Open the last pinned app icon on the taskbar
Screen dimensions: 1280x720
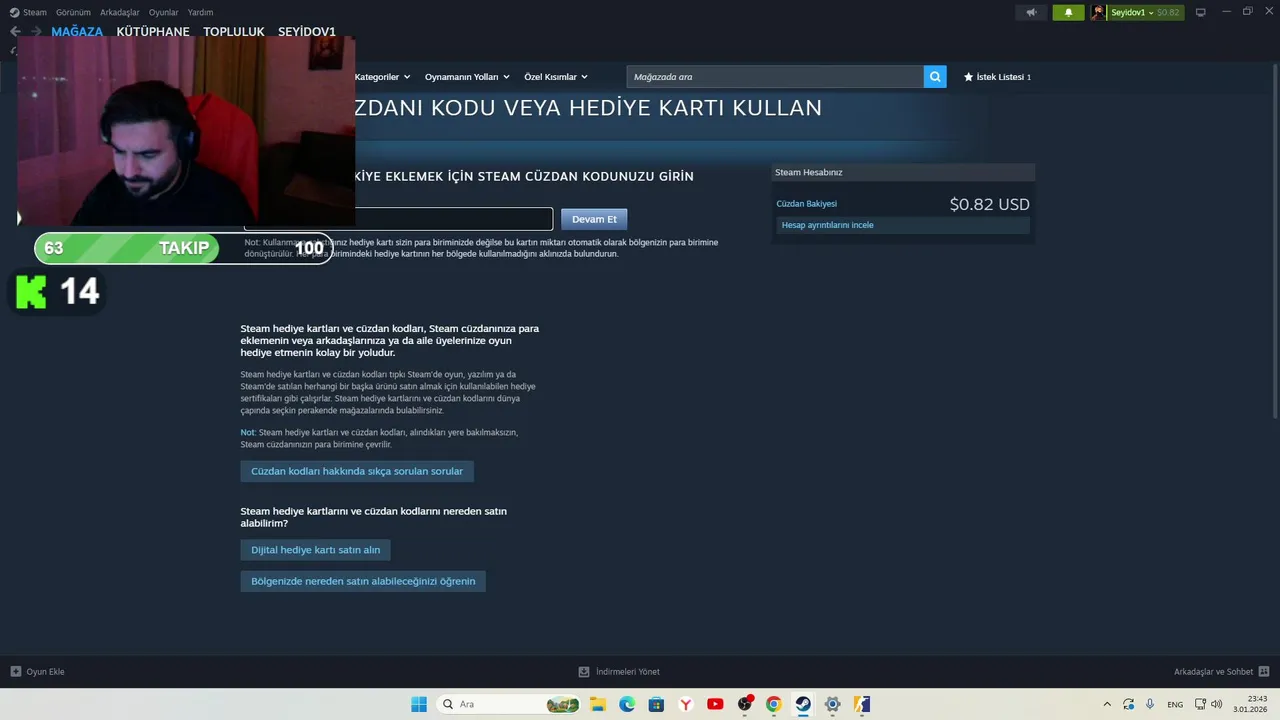click(x=862, y=704)
